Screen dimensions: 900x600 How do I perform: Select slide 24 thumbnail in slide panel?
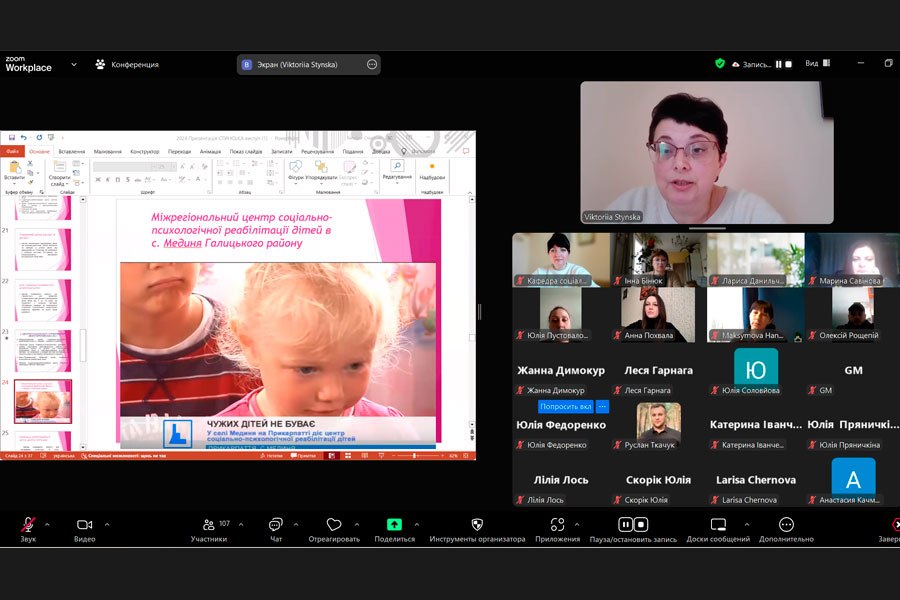click(43, 401)
